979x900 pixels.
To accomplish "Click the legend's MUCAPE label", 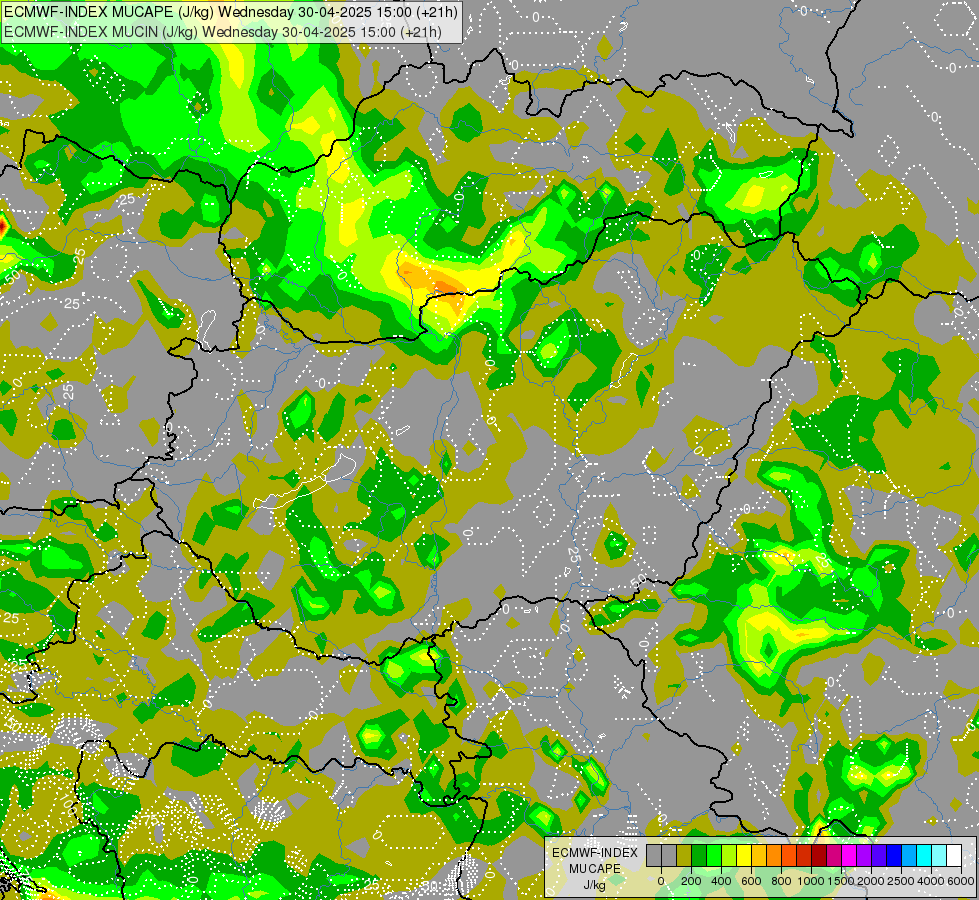I will point(595,869).
